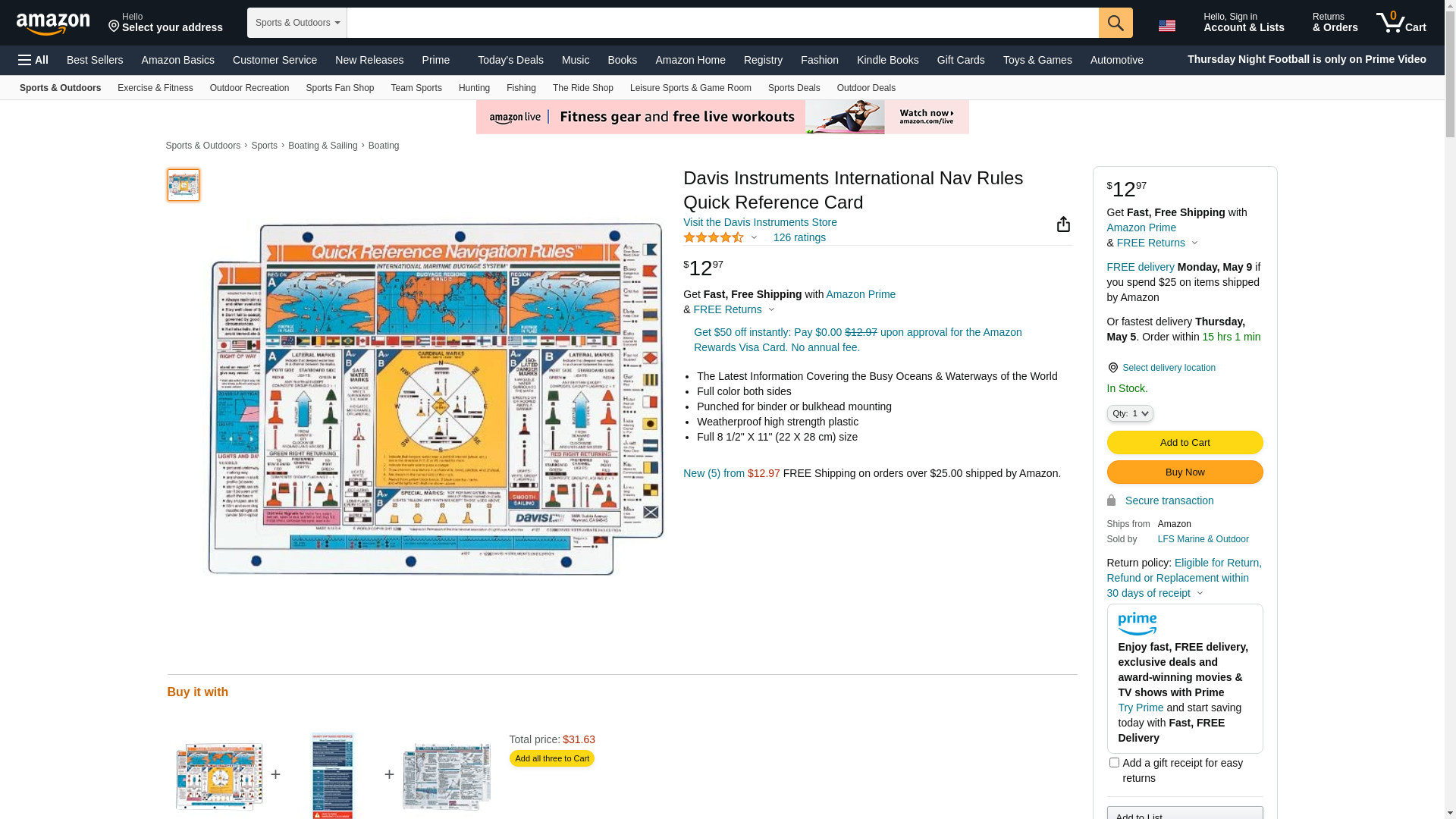Click the select delivery location pin icon
This screenshot has width=1456, height=819.
click(1112, 368)
